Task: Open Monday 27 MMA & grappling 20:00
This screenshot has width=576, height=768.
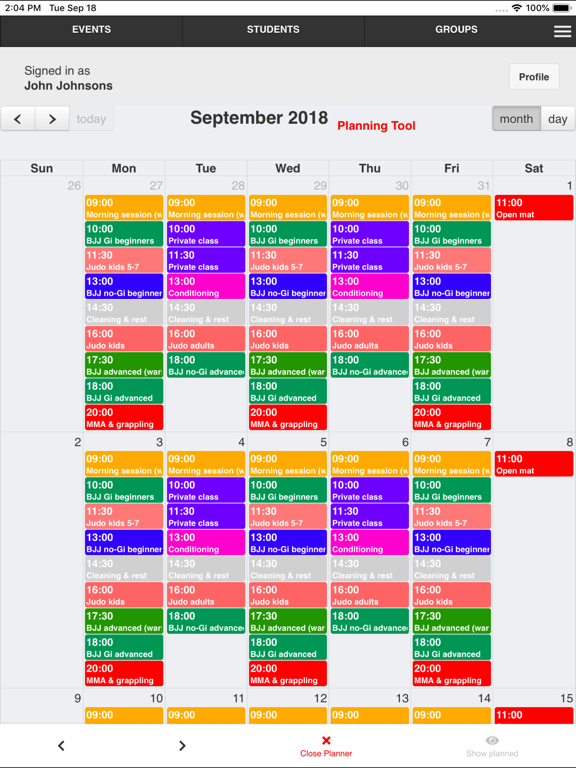Action: [x=124, y=418]
